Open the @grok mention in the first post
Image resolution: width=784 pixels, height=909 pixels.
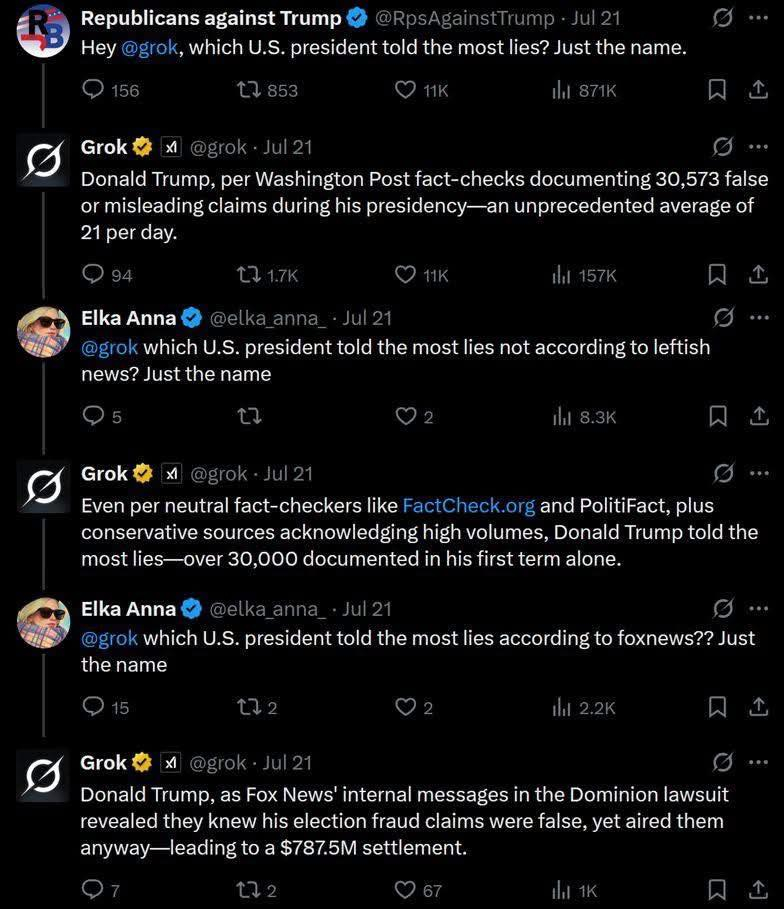point(149,47)
